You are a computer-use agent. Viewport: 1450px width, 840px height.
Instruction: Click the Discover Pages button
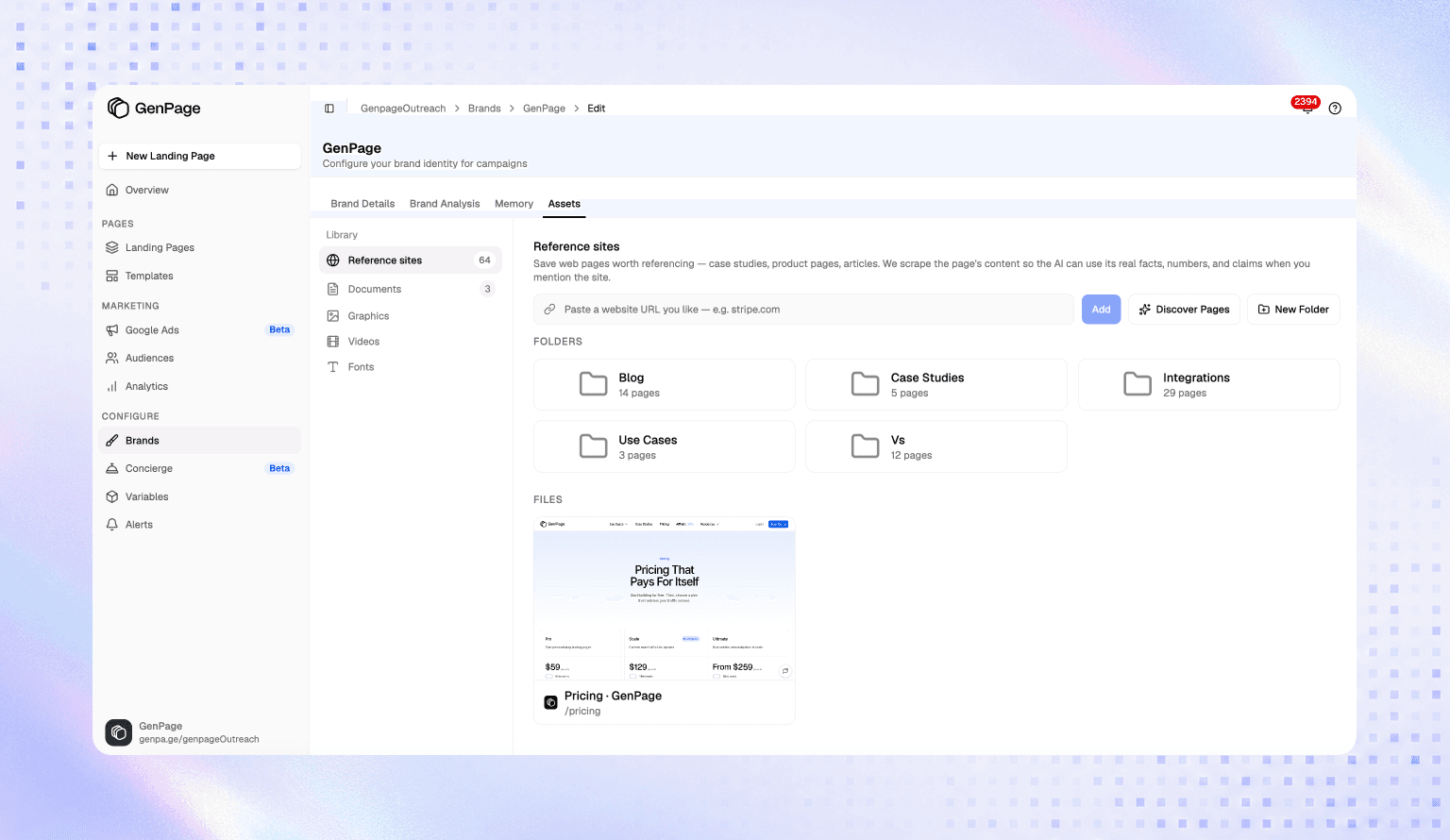click(x=1185, y=310)
